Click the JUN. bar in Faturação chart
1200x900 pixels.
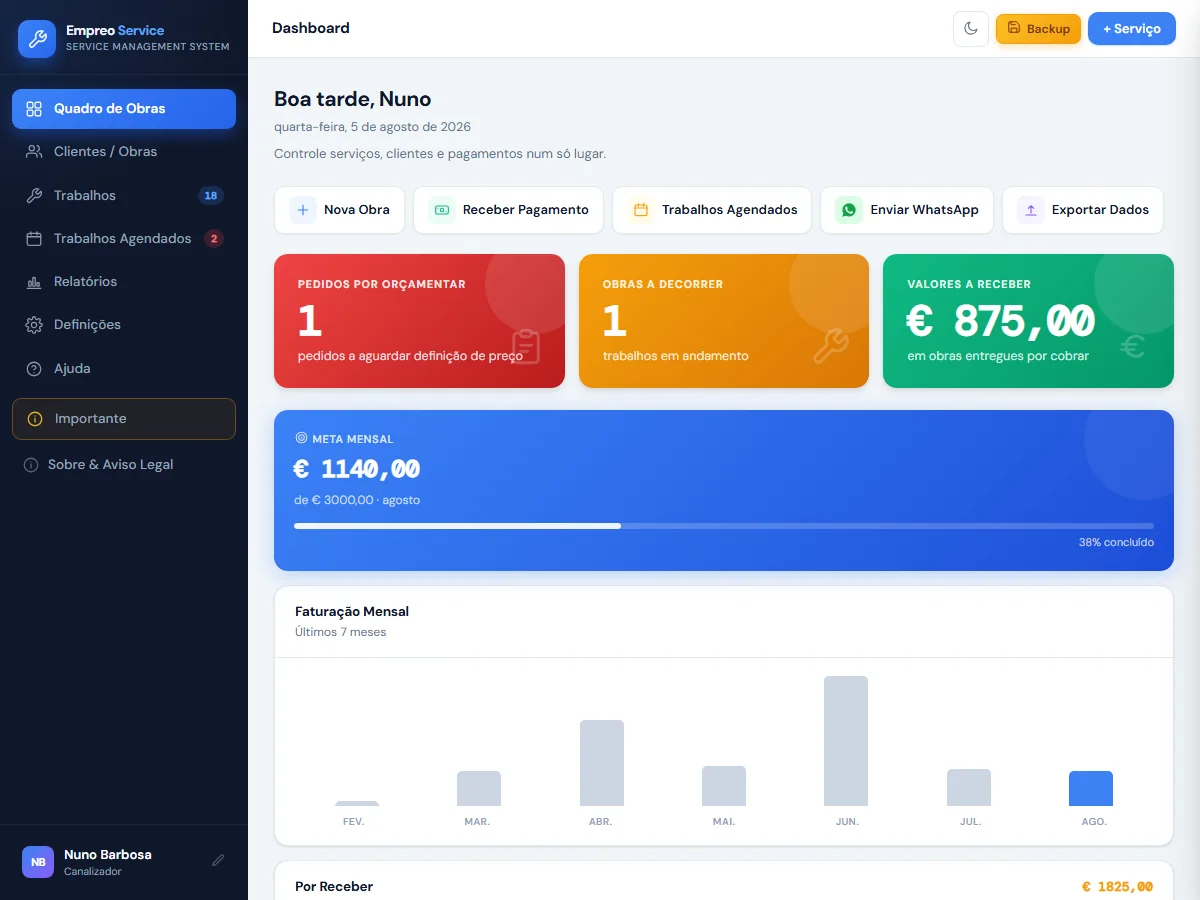click(x=846, y=741)
